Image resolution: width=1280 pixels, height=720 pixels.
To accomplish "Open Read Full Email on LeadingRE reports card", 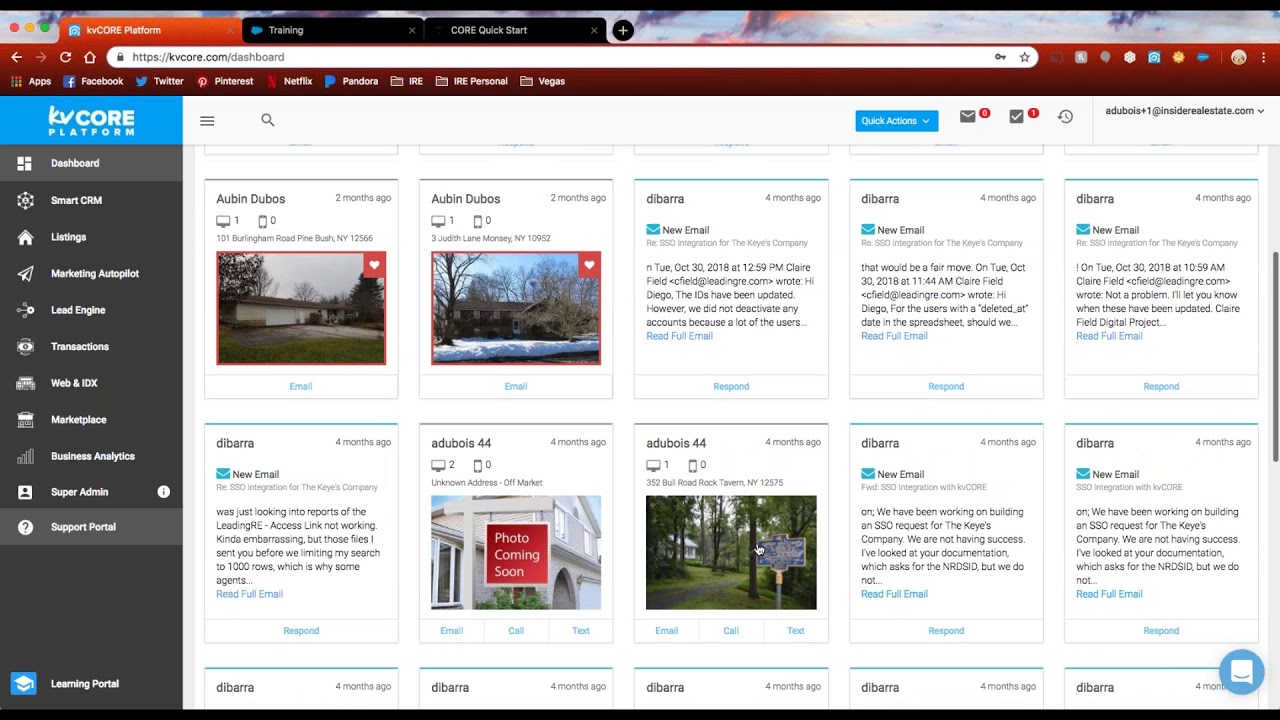I will coord(249,594).
